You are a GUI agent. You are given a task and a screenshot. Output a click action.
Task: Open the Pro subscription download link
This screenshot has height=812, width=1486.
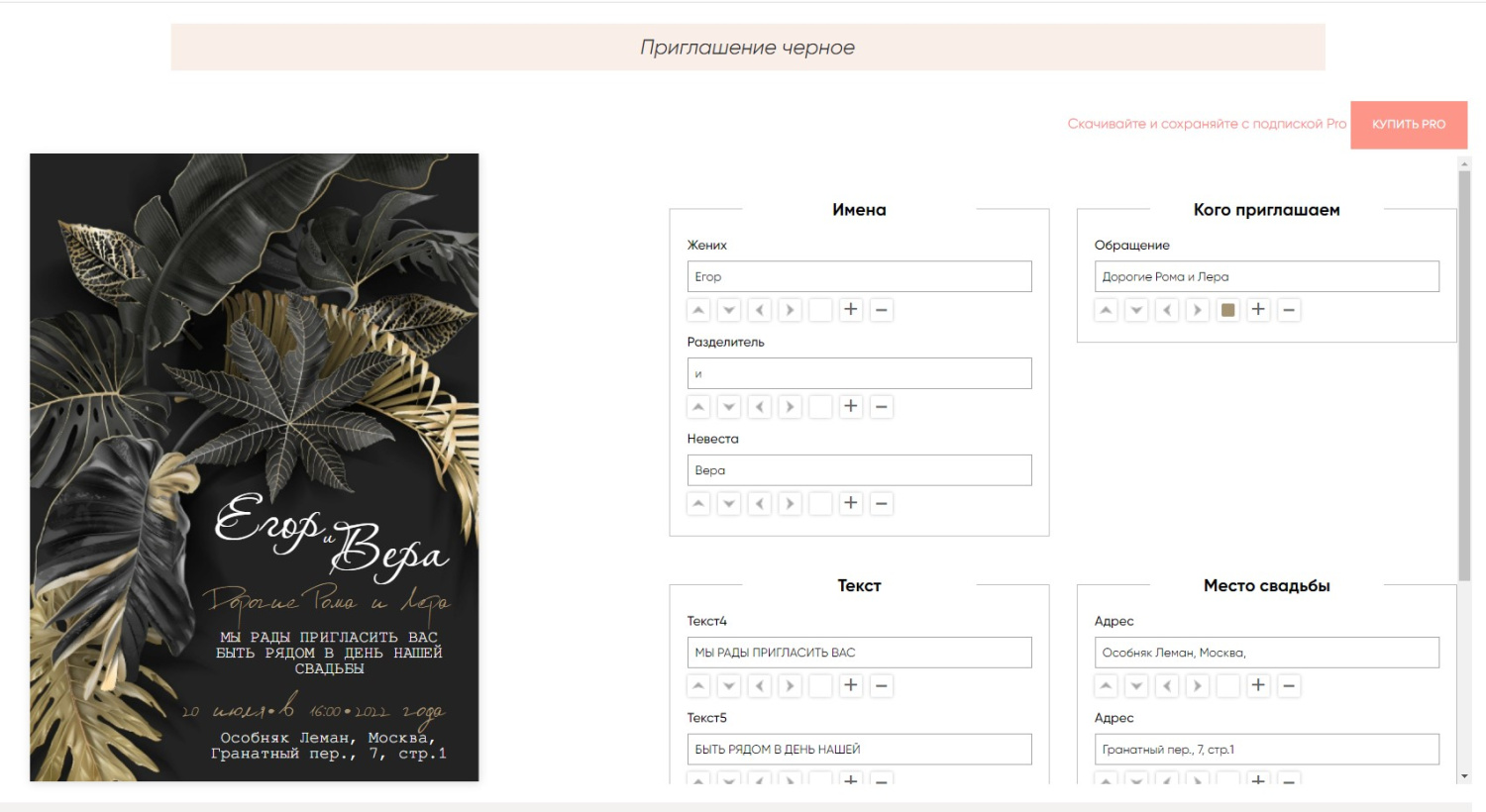tap(1207, 124)
